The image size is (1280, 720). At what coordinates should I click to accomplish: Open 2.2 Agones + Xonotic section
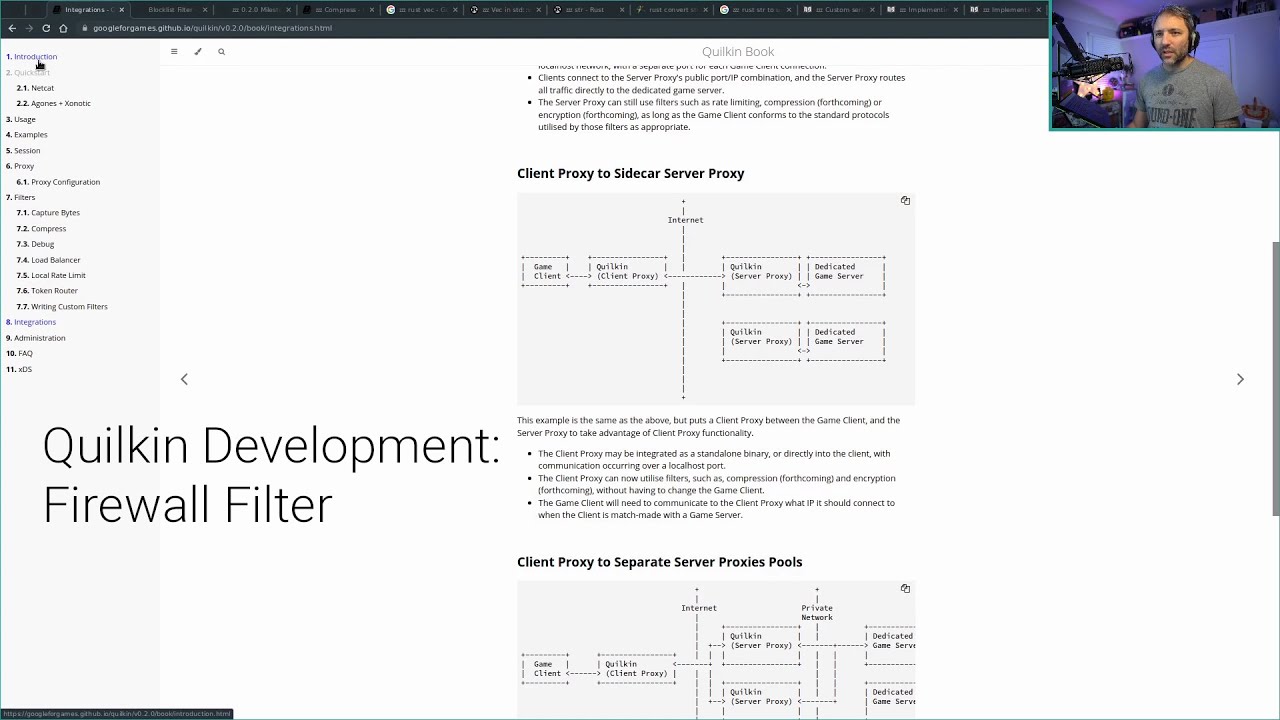coord(53,103)
